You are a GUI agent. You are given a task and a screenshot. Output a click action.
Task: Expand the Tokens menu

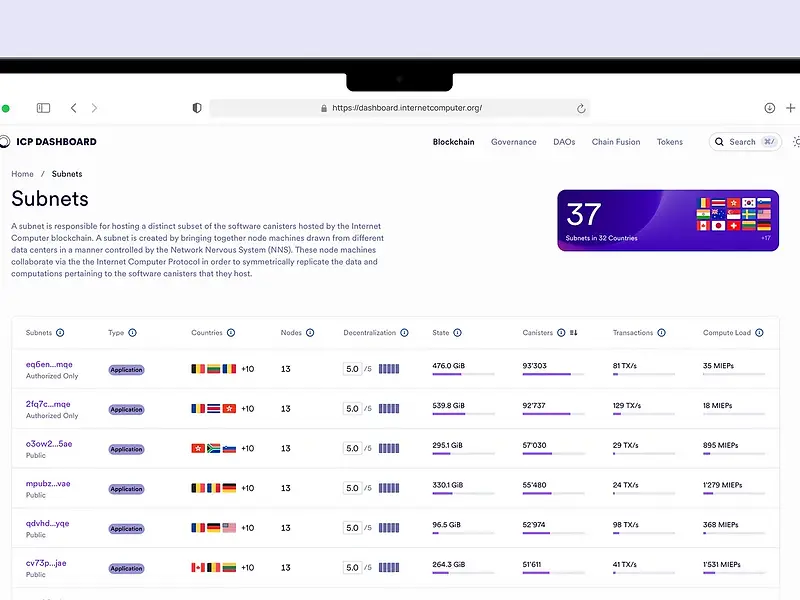tap(669, 142)
